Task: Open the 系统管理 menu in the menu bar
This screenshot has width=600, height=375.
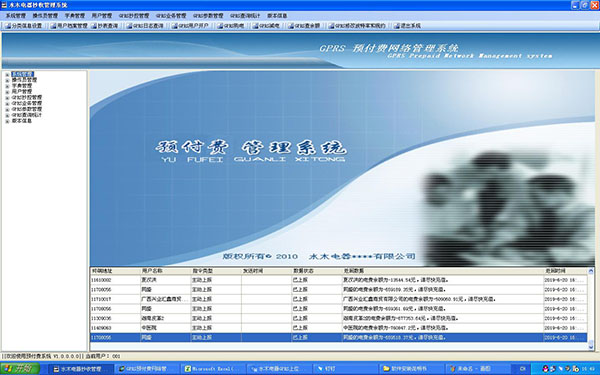Action: [x=15, y=16]
